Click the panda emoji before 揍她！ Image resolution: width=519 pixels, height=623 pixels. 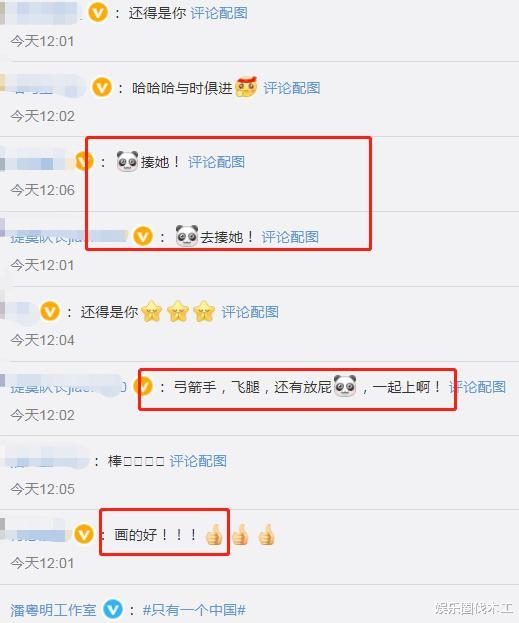pos(127,161)
